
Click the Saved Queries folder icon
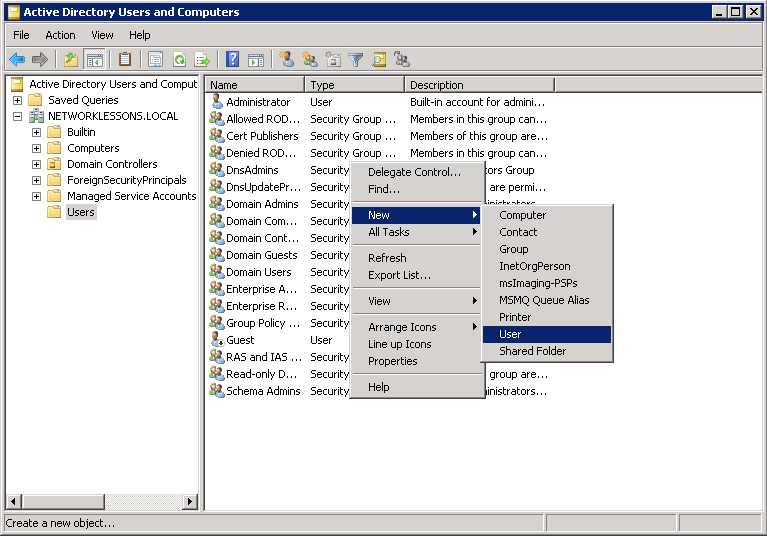(x=35, y=100)
